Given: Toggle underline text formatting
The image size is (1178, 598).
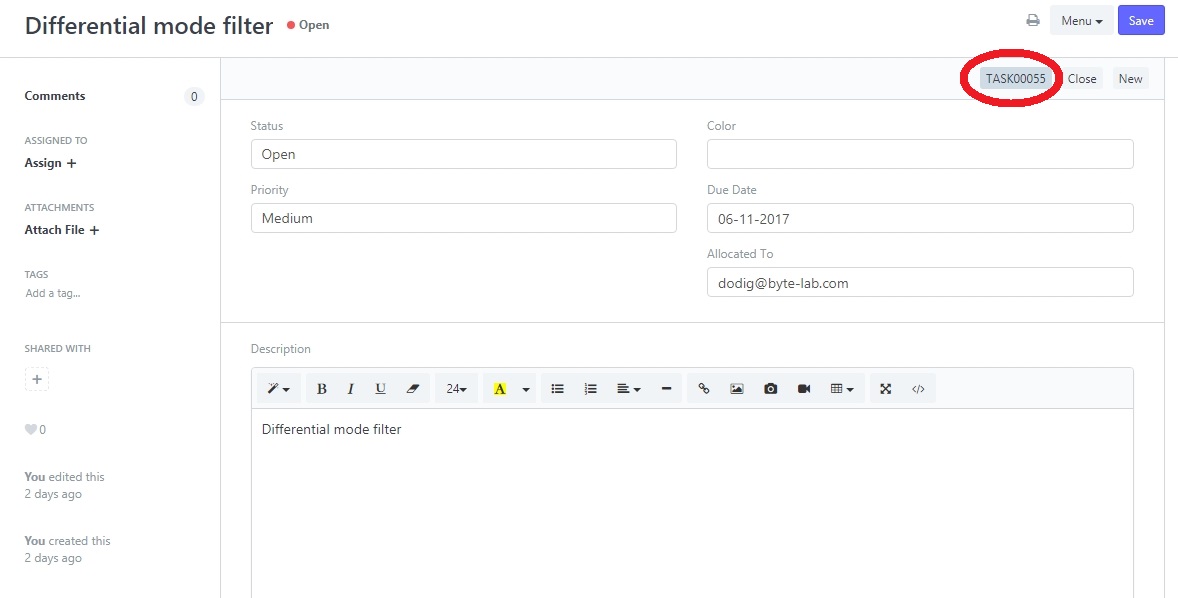Looking at the screenshot, I should (x=380, y=389).
